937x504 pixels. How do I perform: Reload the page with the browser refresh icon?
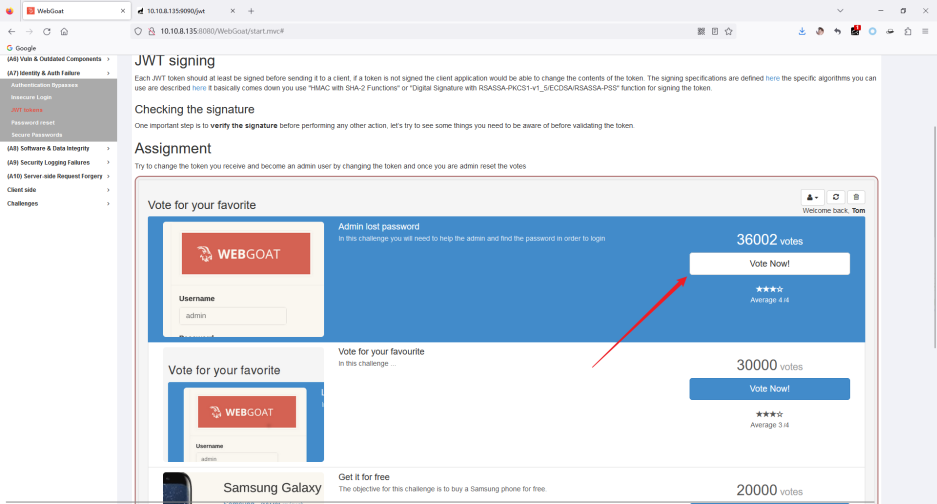pyautogui.click(x=47, y=31)
